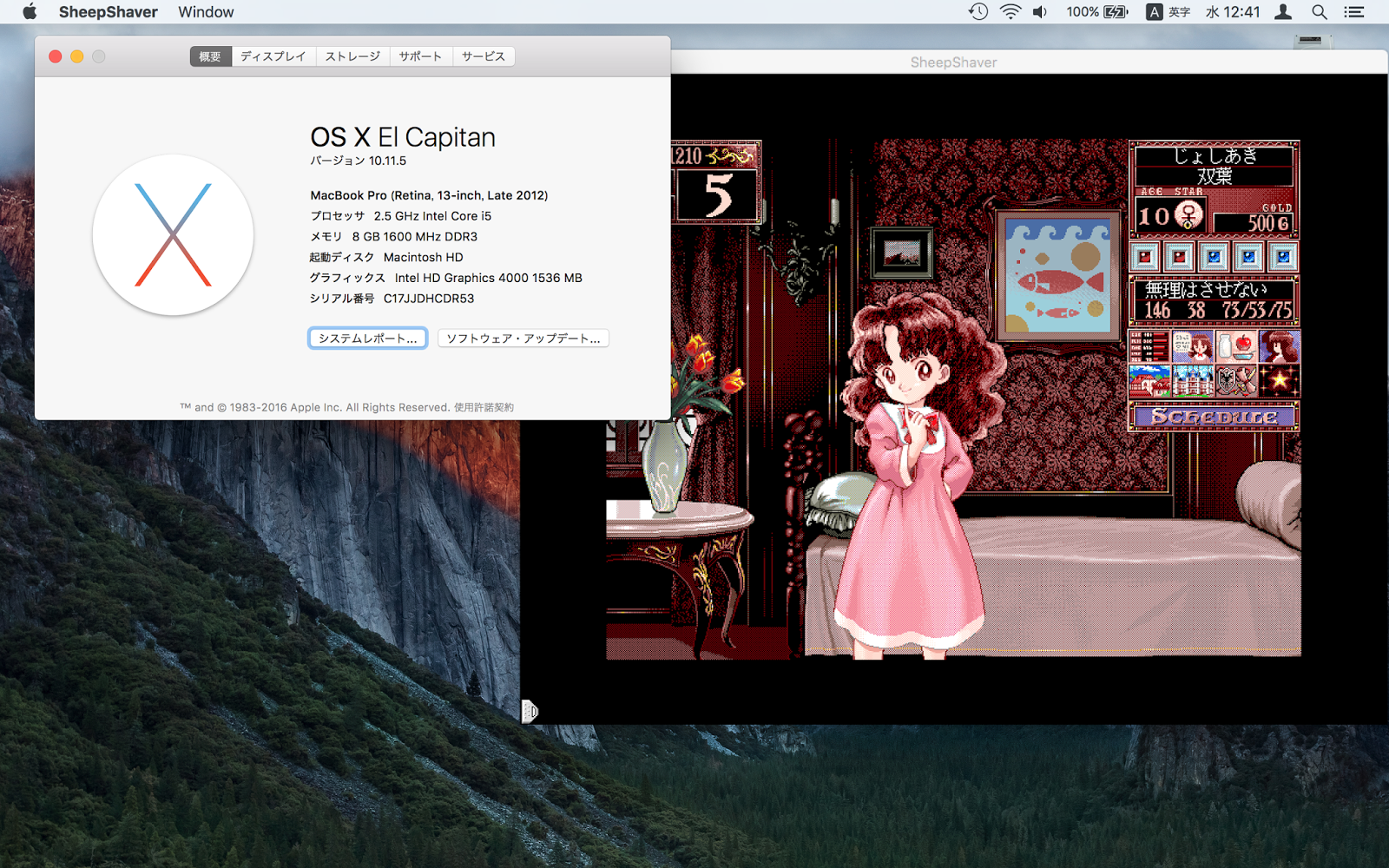Click the 無理はさせない diet label

click(1206, 289)
